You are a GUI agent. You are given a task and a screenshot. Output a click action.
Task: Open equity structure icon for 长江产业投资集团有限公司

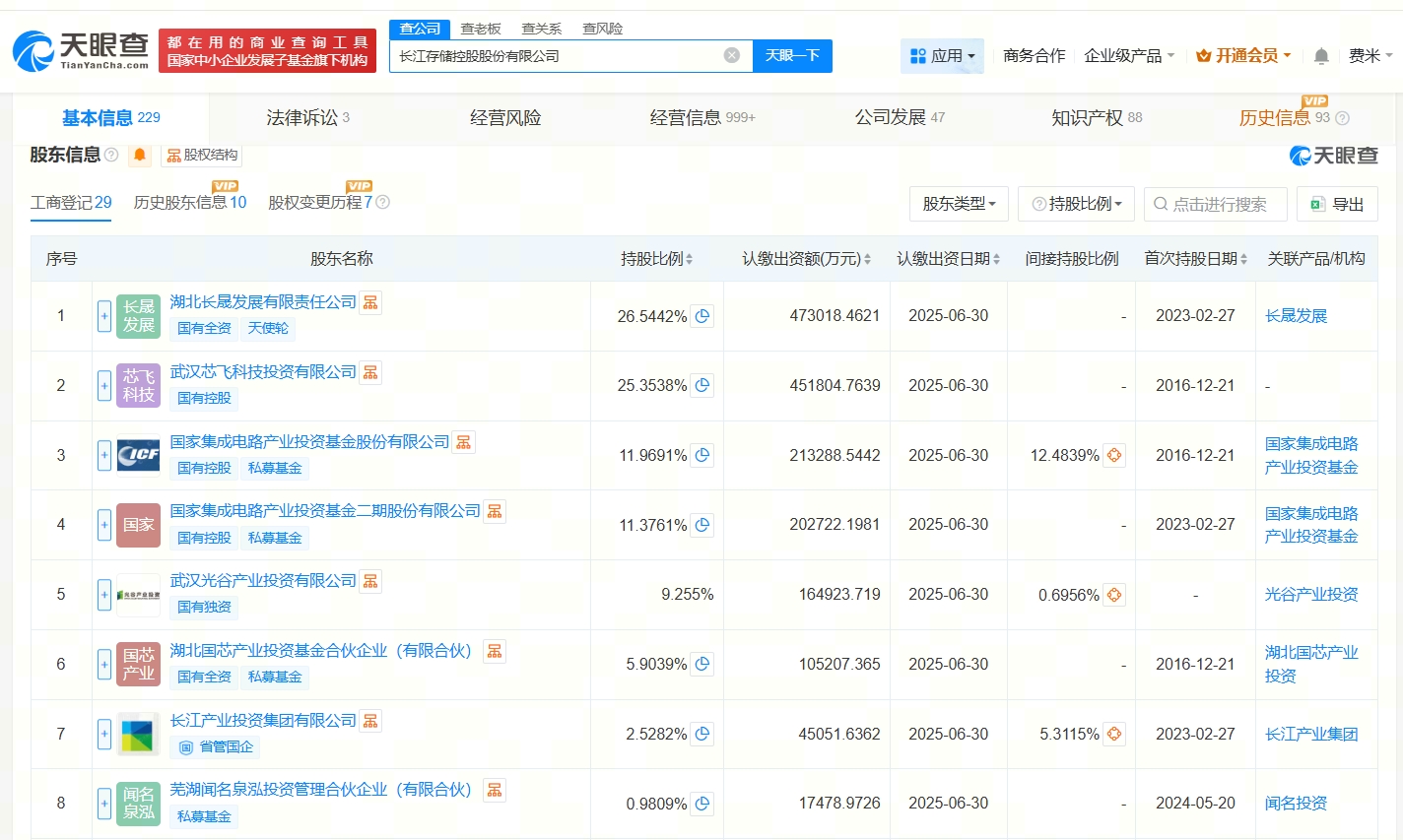coord(370,721)
